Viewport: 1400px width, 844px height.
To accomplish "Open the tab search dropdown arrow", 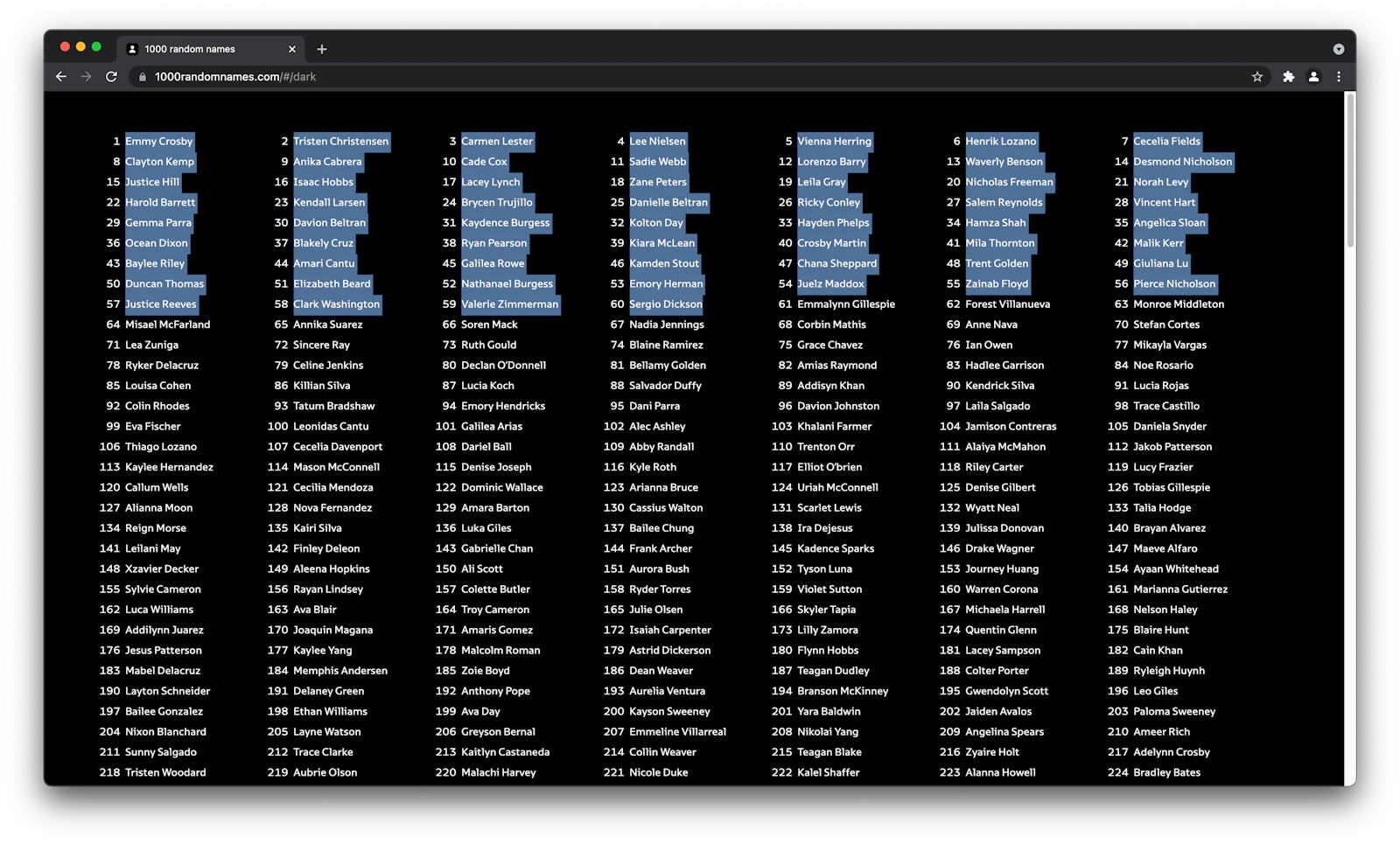I will [x=1339, y=49].
